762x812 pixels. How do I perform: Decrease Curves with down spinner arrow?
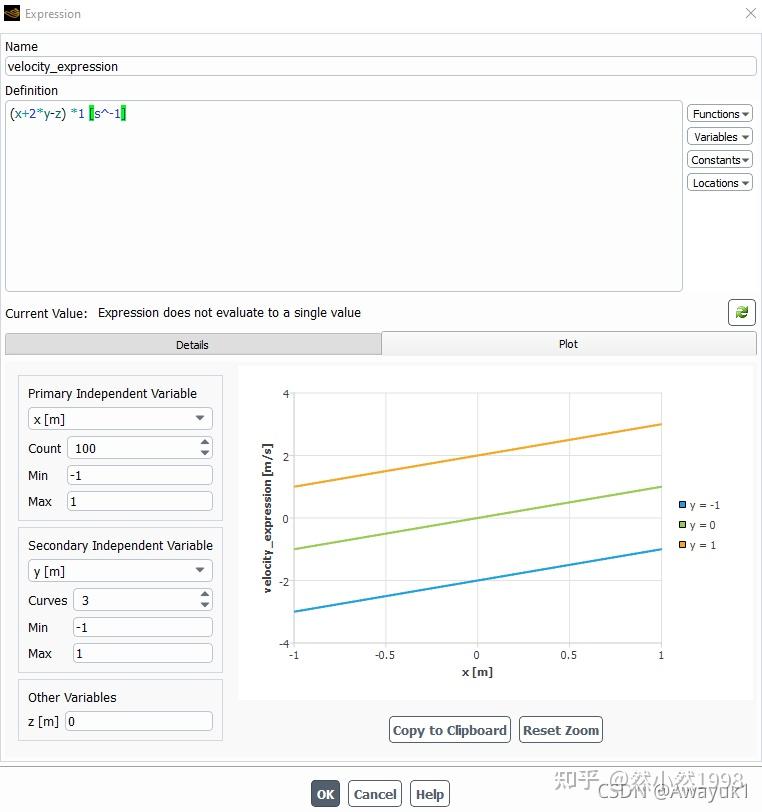coord(205,605)
